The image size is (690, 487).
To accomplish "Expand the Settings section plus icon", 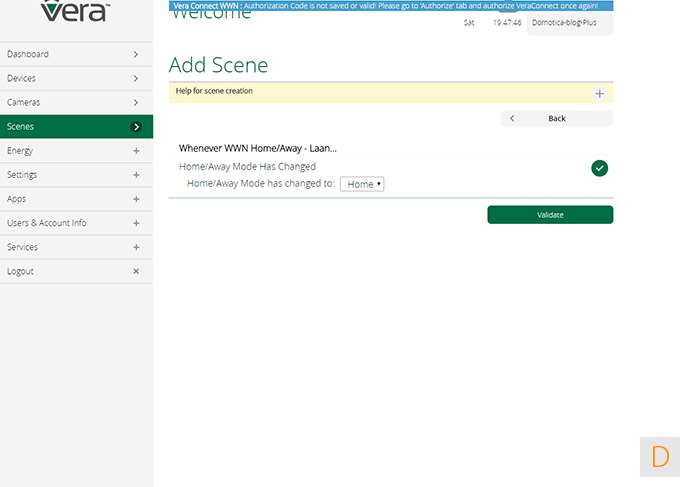I will [x=136, y=175].
